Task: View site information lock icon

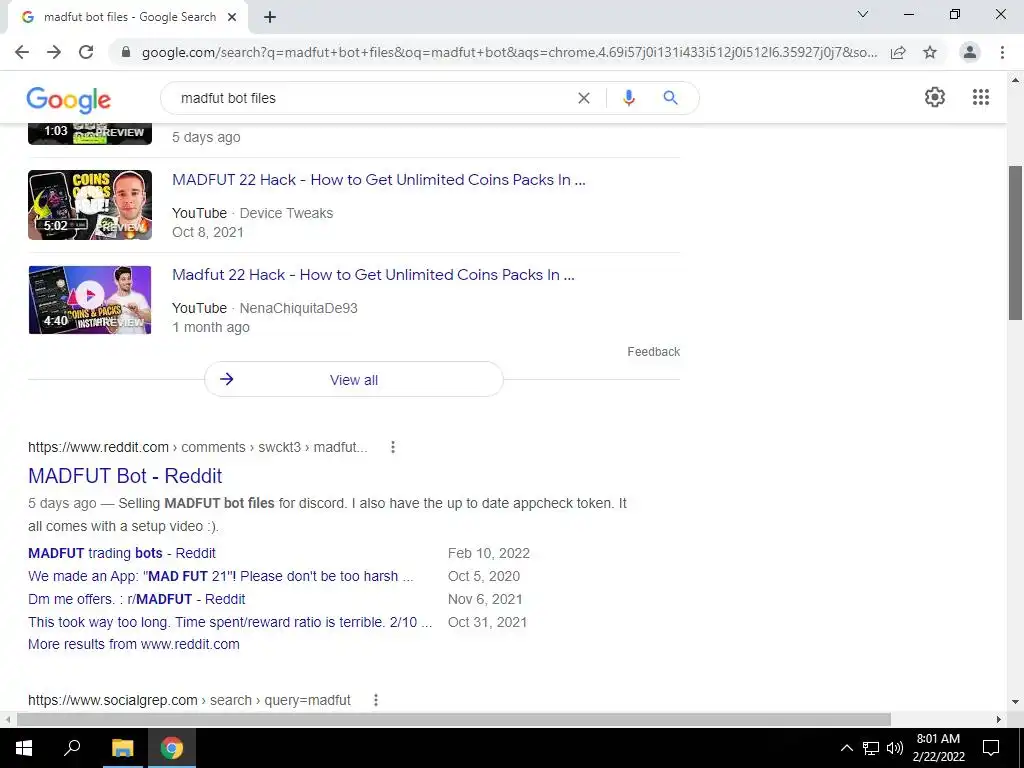Action: coord(127,52)
